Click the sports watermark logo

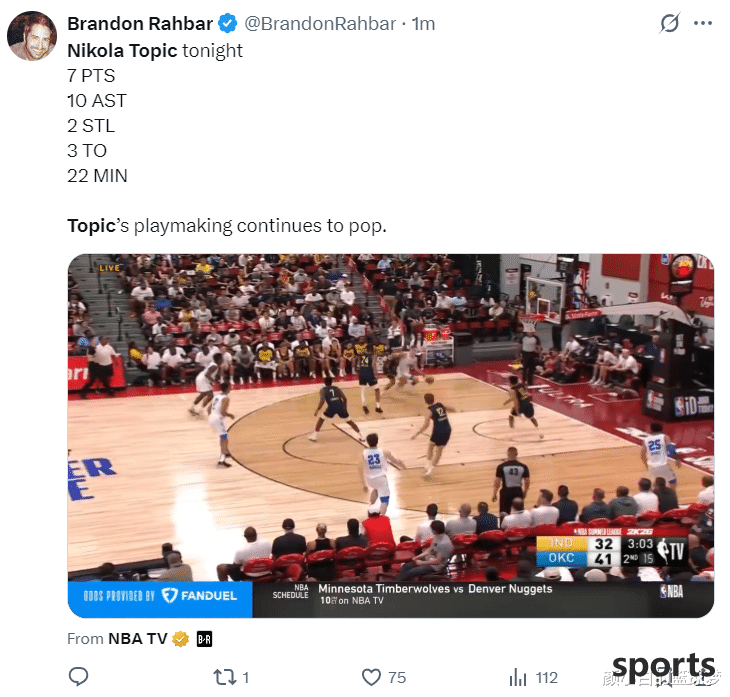(x=663, y=668)
